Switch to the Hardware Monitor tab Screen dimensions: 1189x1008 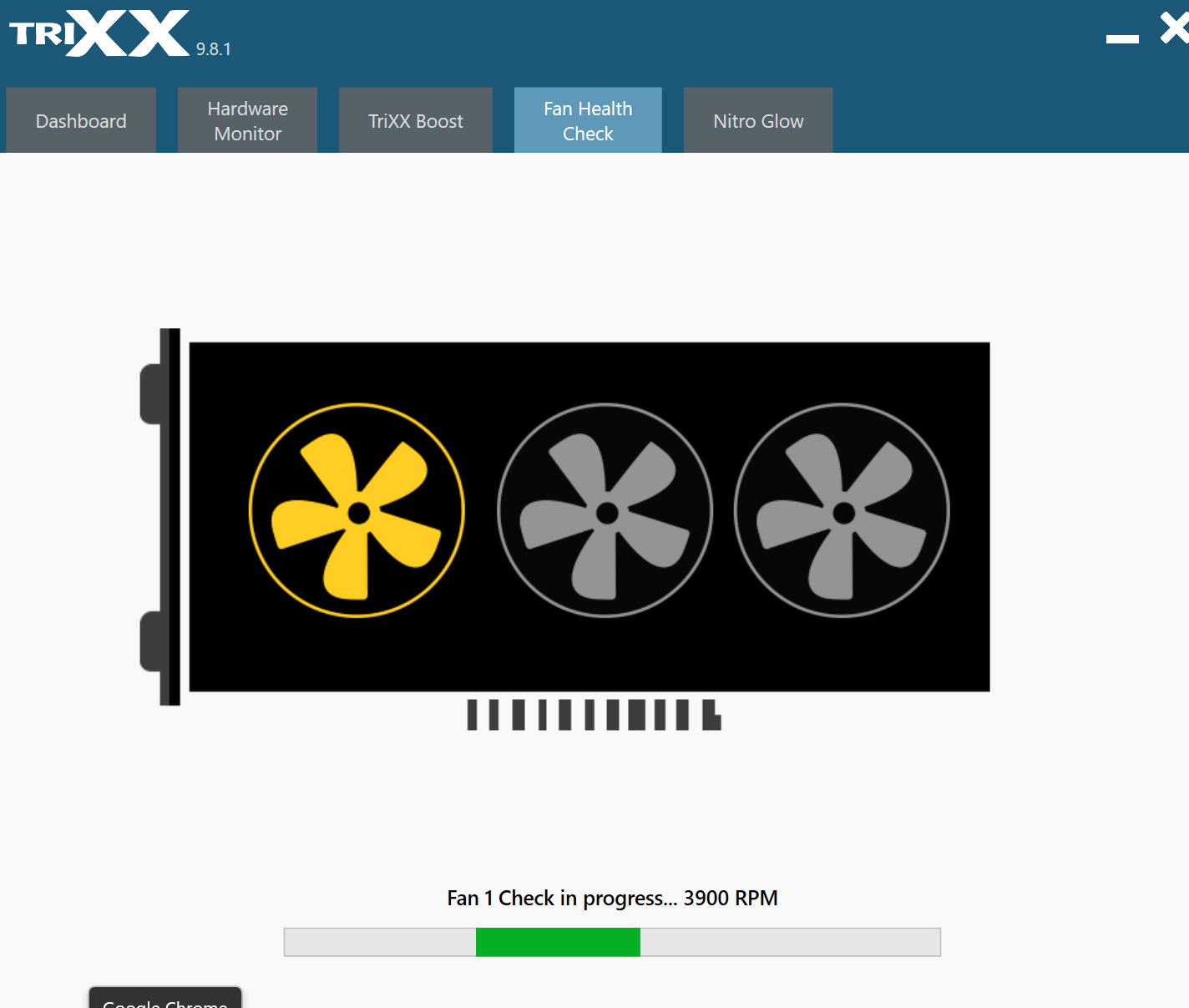coord(247,120)
